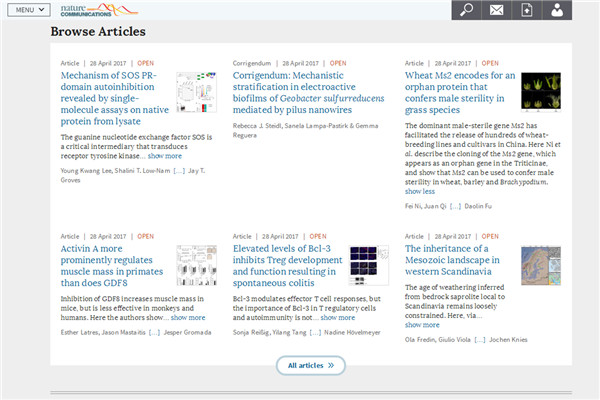This screenshot has width=600, height=400.
Task: Collapse Wheat Ms2 summary with show less
Action: click(x=420, y=191)
